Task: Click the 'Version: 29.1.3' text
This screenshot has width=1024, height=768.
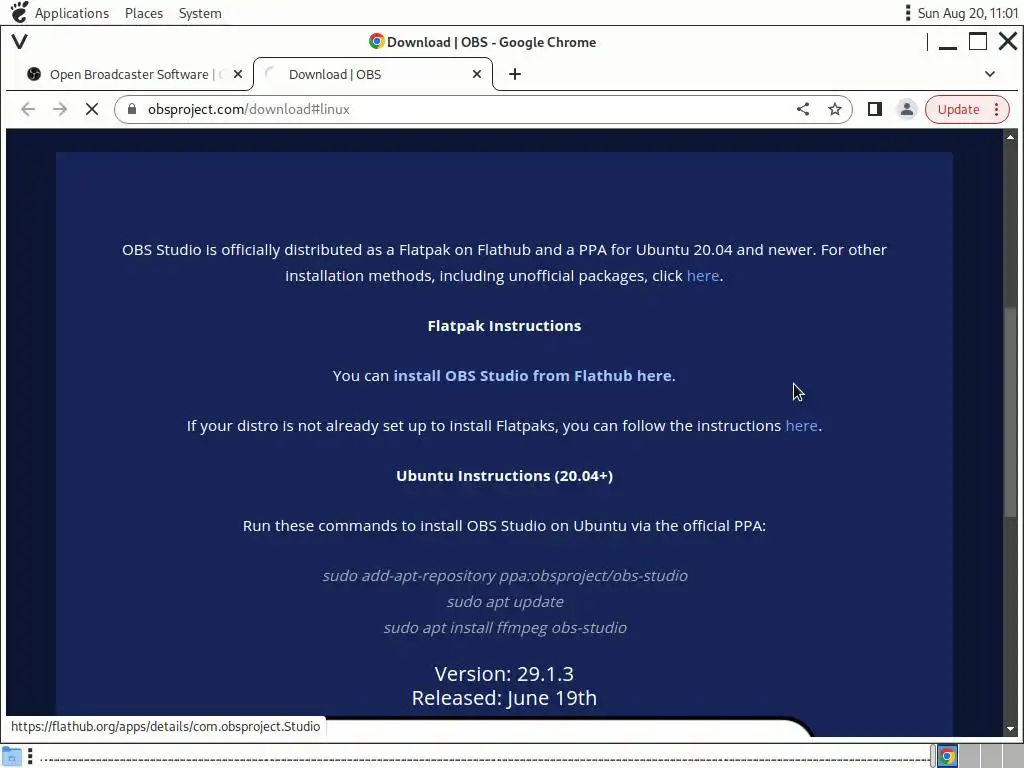Action: (504, 673)
